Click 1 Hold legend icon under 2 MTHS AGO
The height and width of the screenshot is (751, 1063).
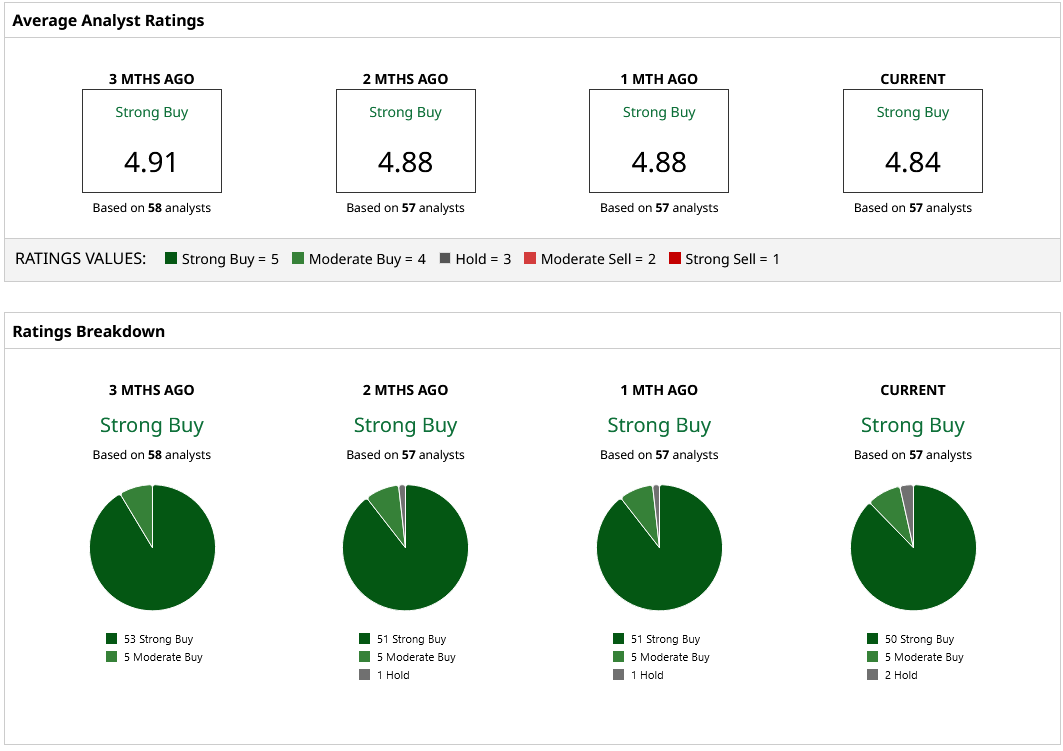coord(365,674)
